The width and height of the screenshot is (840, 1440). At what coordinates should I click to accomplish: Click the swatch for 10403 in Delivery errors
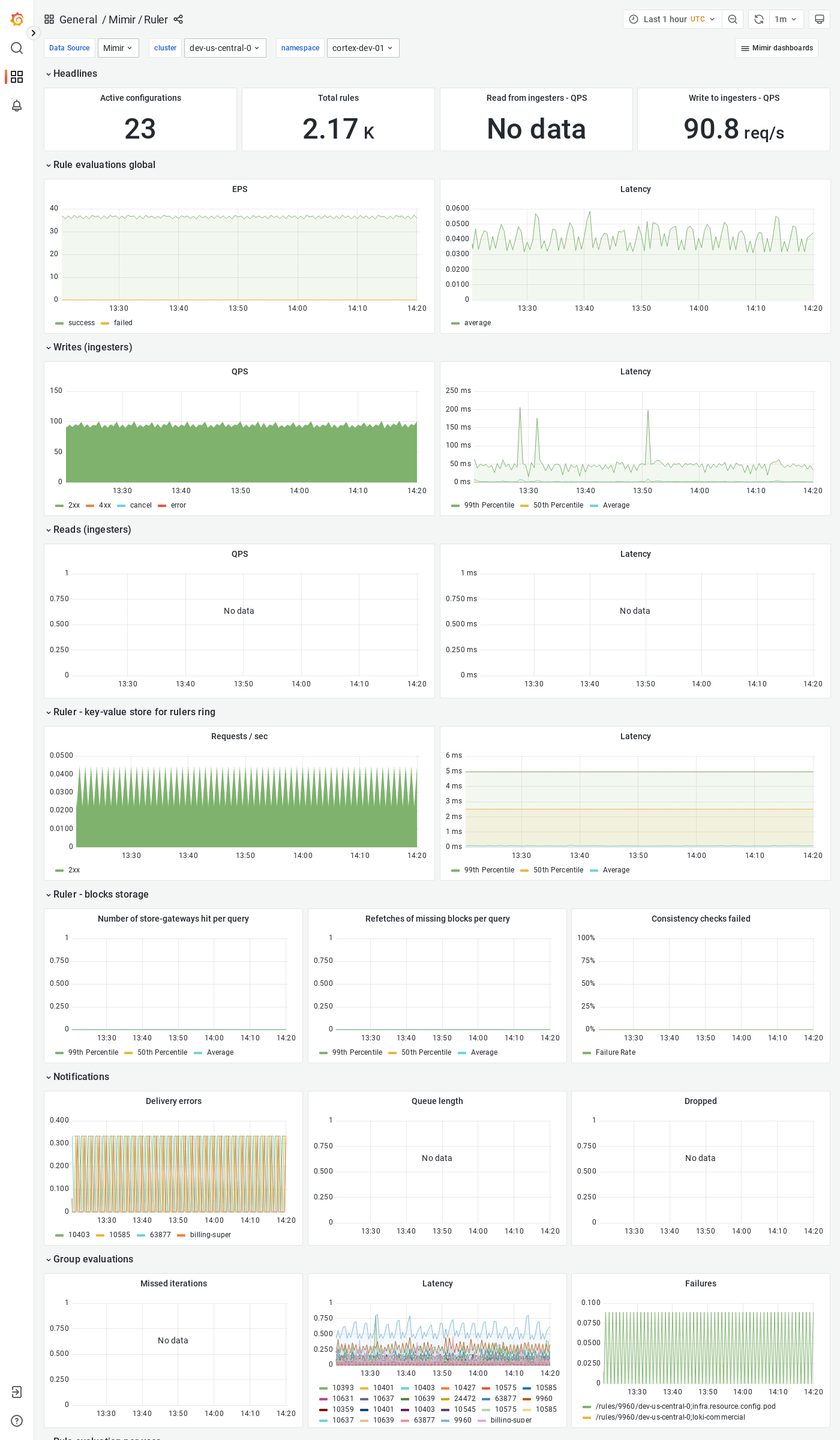pyautogui.click(x=59, y=1235)
